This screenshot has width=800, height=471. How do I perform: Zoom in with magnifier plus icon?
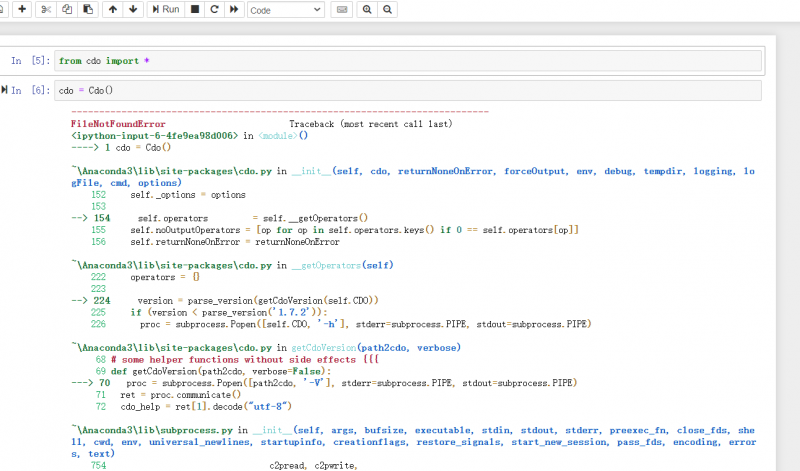367,9
